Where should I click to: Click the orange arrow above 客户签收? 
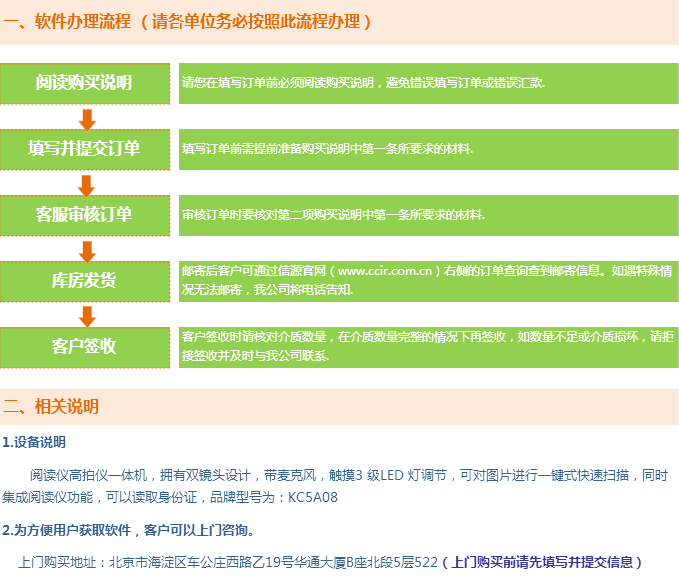tap(87, 316)
